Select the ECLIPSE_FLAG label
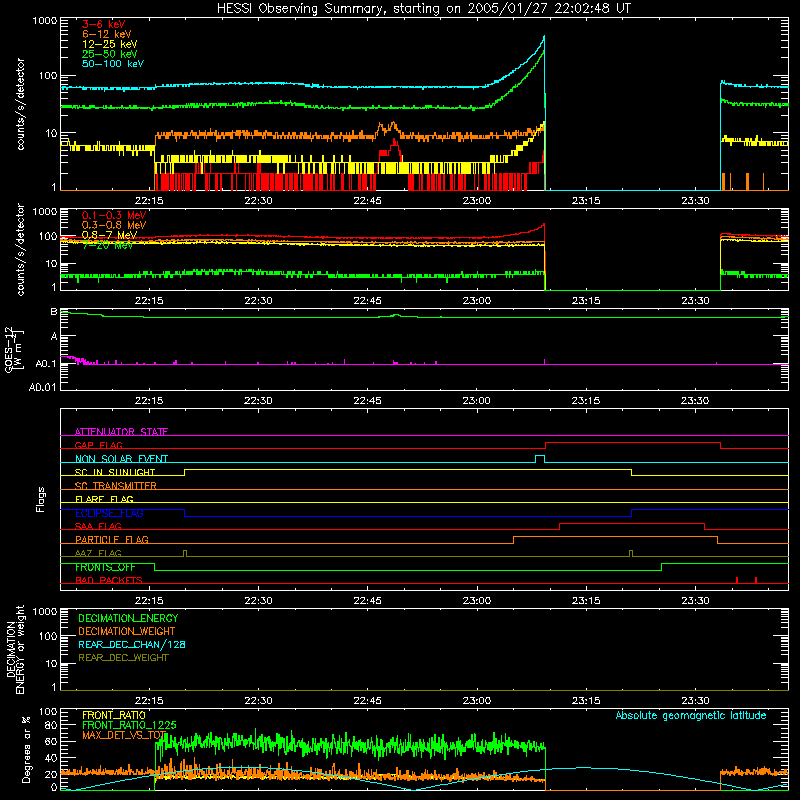The image size is (800, 800). point(109,513)
